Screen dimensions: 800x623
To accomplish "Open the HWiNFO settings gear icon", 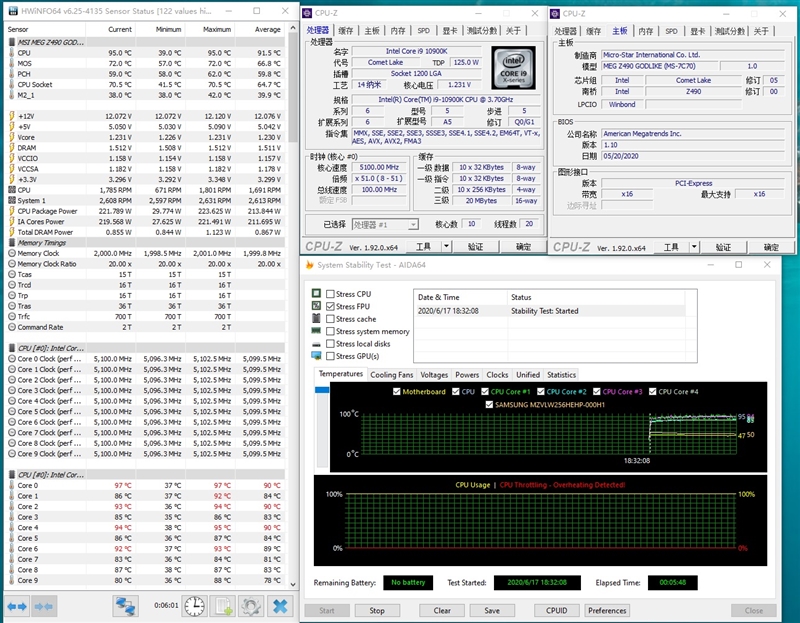I will pos(253,608).
